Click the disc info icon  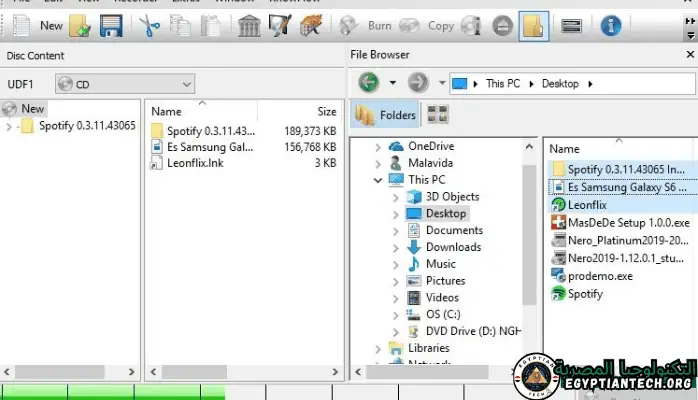(471, 26)
